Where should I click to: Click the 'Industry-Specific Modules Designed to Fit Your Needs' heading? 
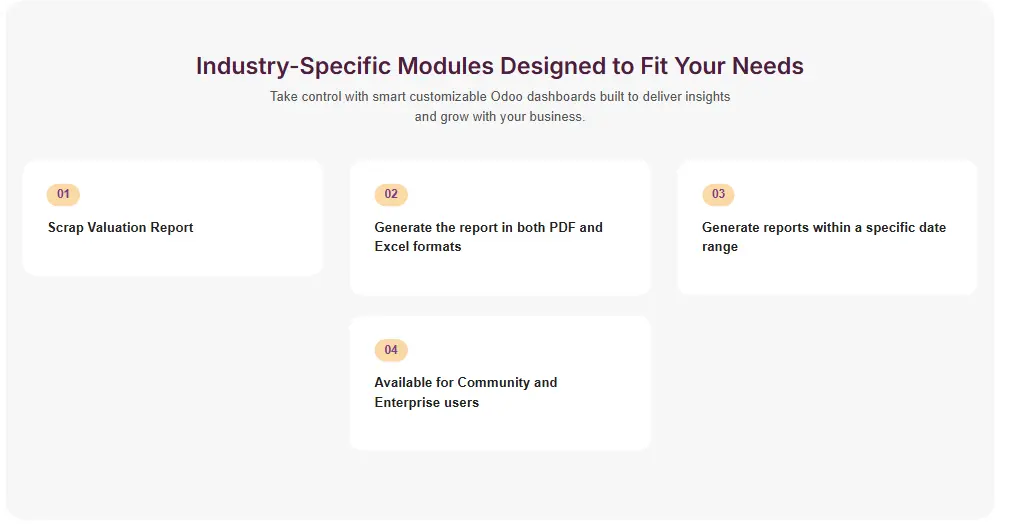[499, 66]
